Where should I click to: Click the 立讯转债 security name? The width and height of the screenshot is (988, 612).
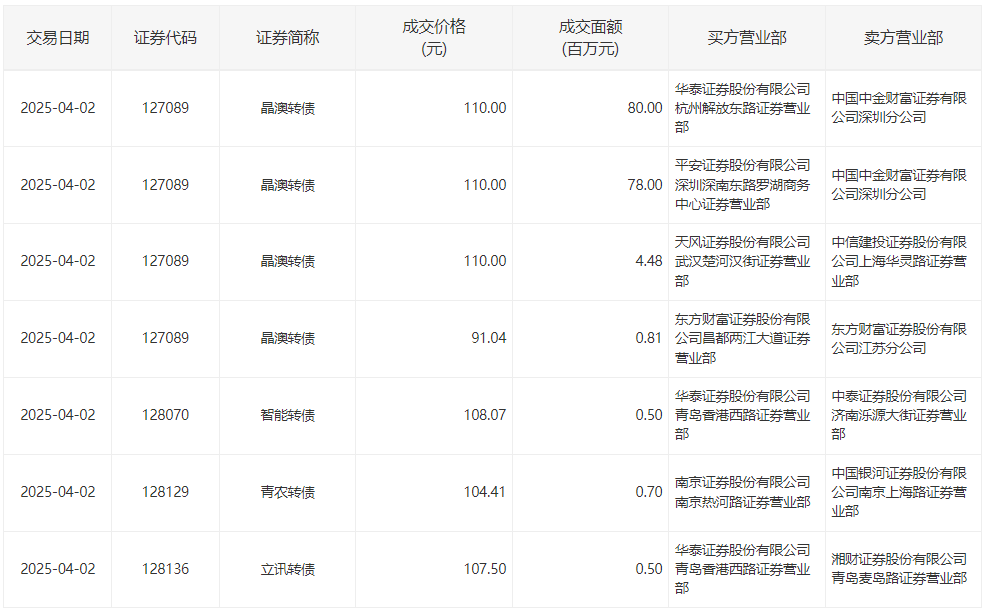click(287, 569)
